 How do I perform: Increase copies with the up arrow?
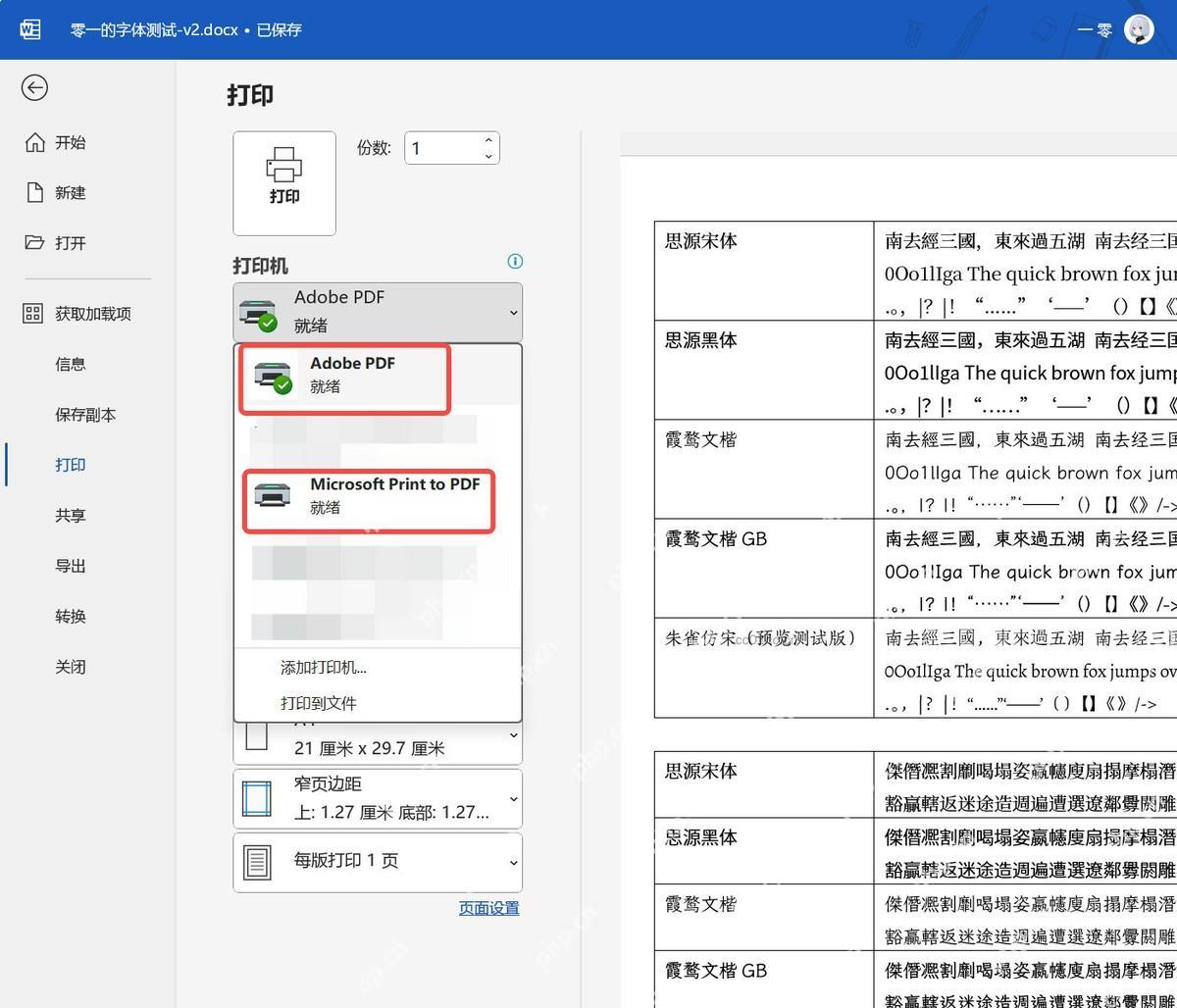coord(488,140)
